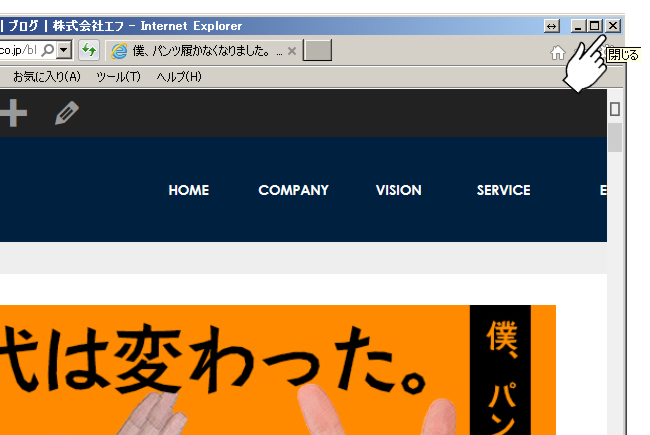This screenshot has width=650, height=435.
Task: Click the refresh page button
Action: [x=89, y=50]
